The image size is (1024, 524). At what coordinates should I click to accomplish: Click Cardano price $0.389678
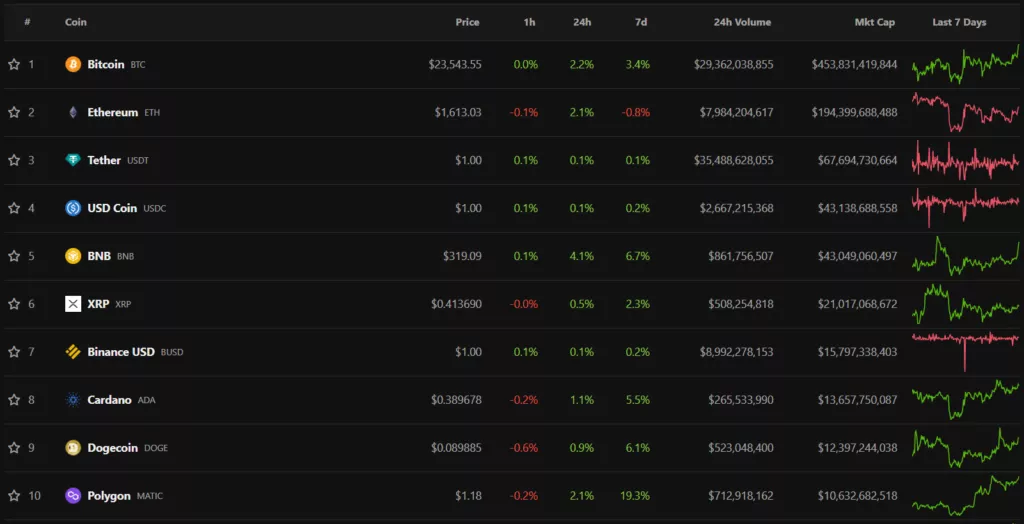coord(456,400)
